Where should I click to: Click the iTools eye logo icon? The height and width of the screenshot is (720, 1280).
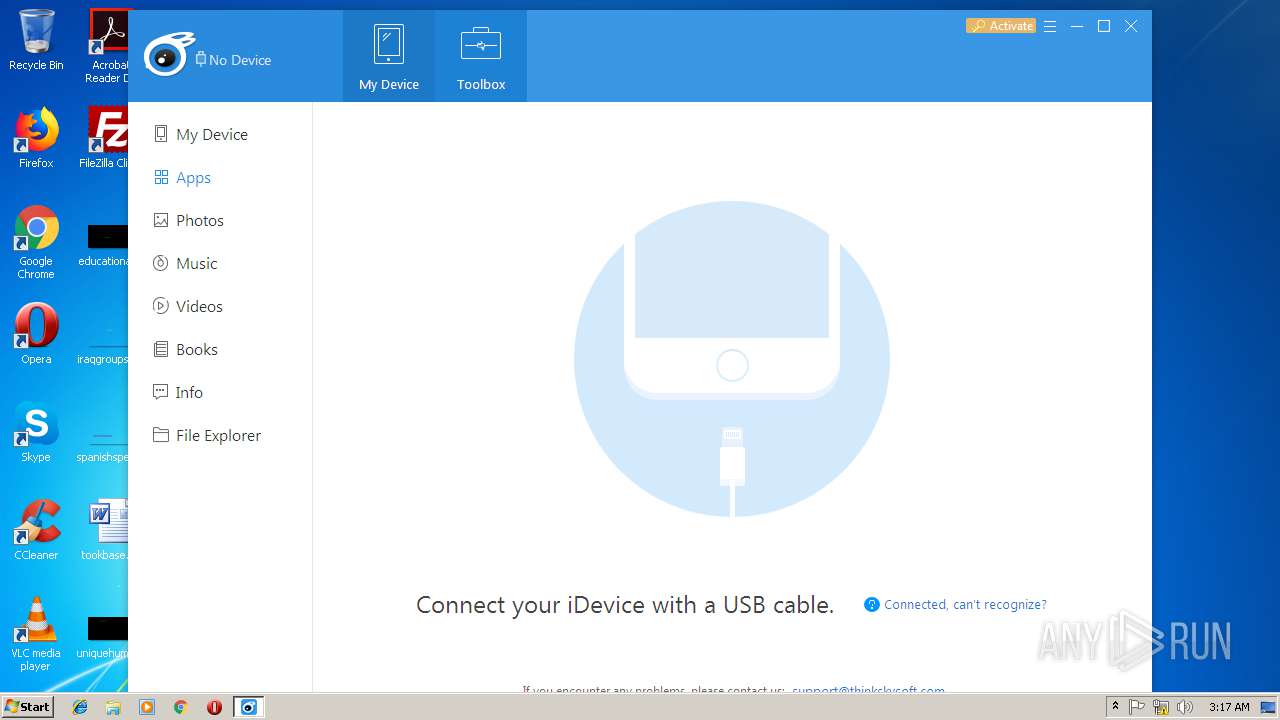pos(168,55)
